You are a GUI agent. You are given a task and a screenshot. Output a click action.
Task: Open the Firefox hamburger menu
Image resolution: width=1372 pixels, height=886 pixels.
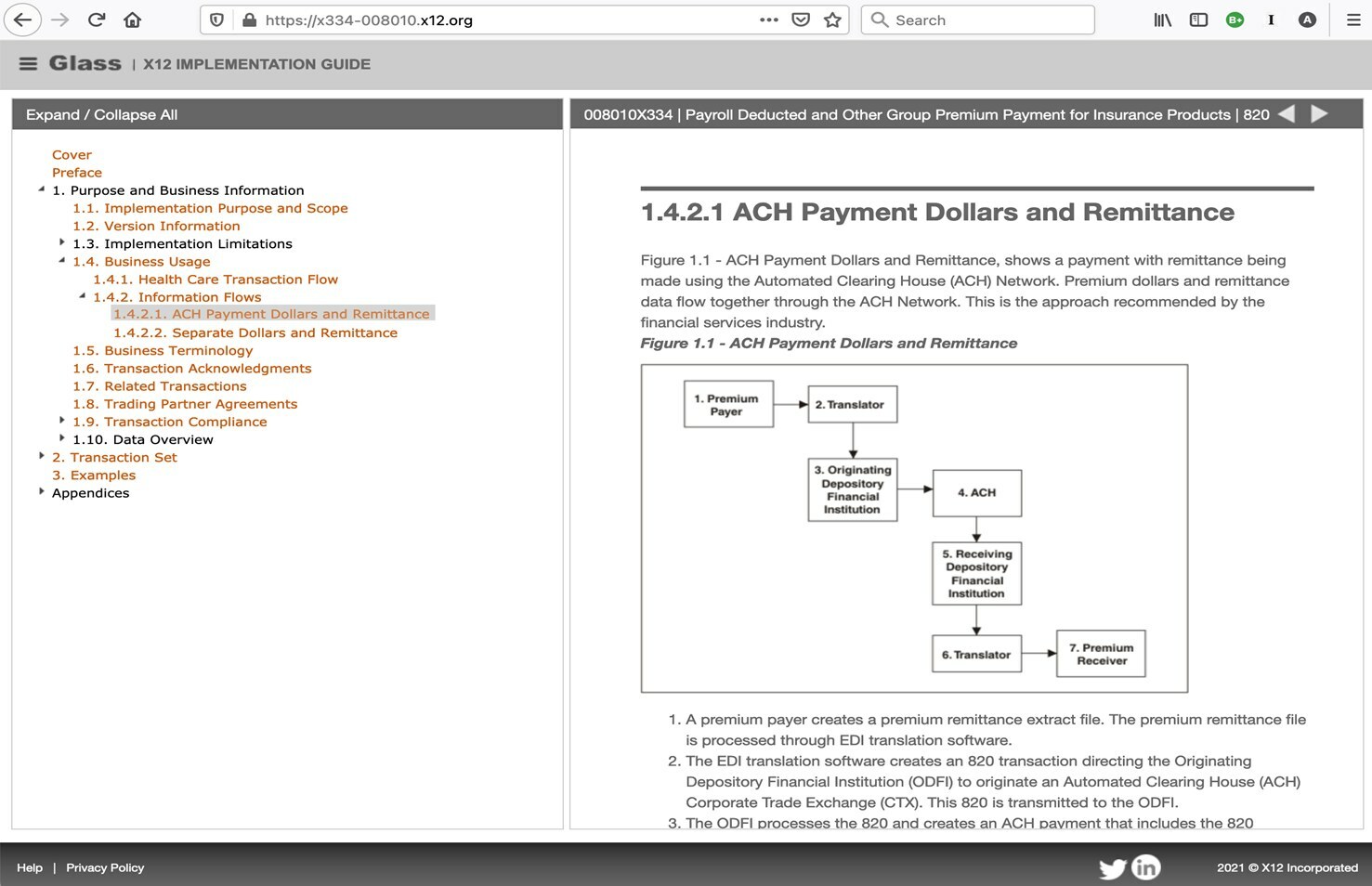[x=1353, y=20]
